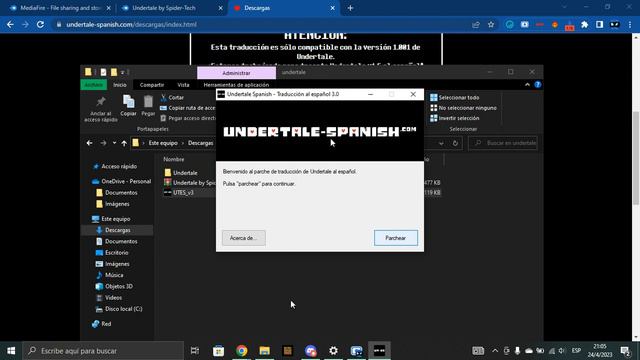640x360 pixels.
Task: Click Pegar acceso directo
Action: pos(188,118)
